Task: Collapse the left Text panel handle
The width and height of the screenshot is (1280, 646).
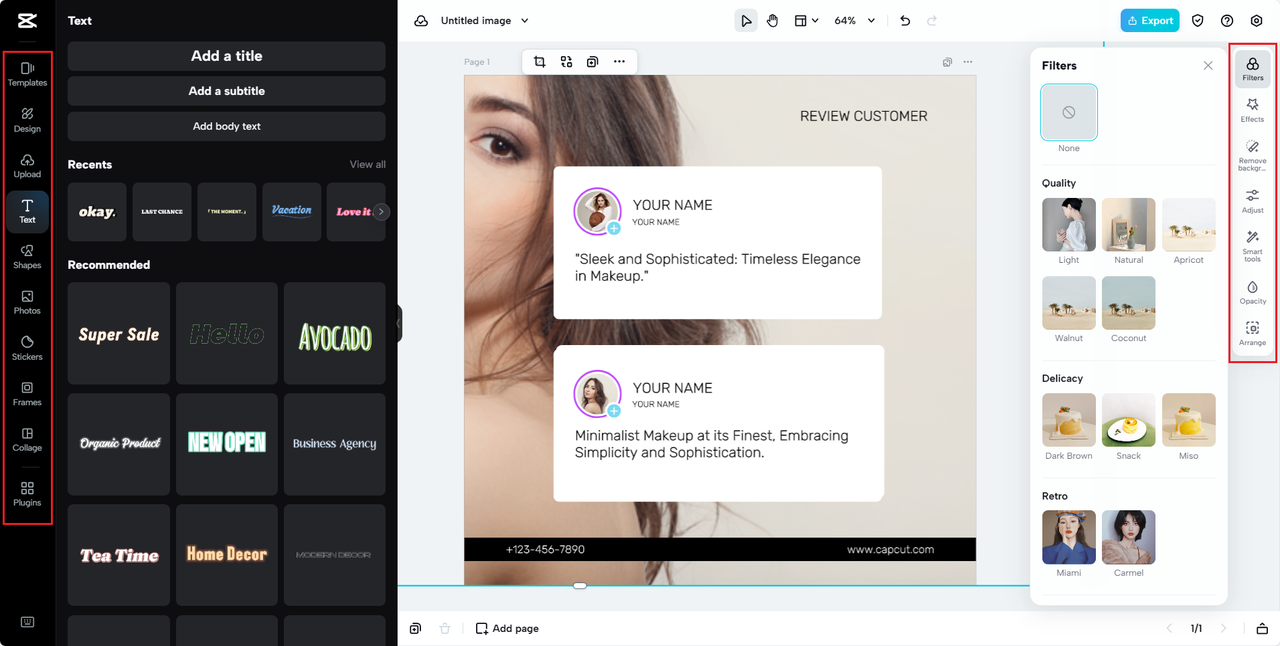Action: [398, 324]
